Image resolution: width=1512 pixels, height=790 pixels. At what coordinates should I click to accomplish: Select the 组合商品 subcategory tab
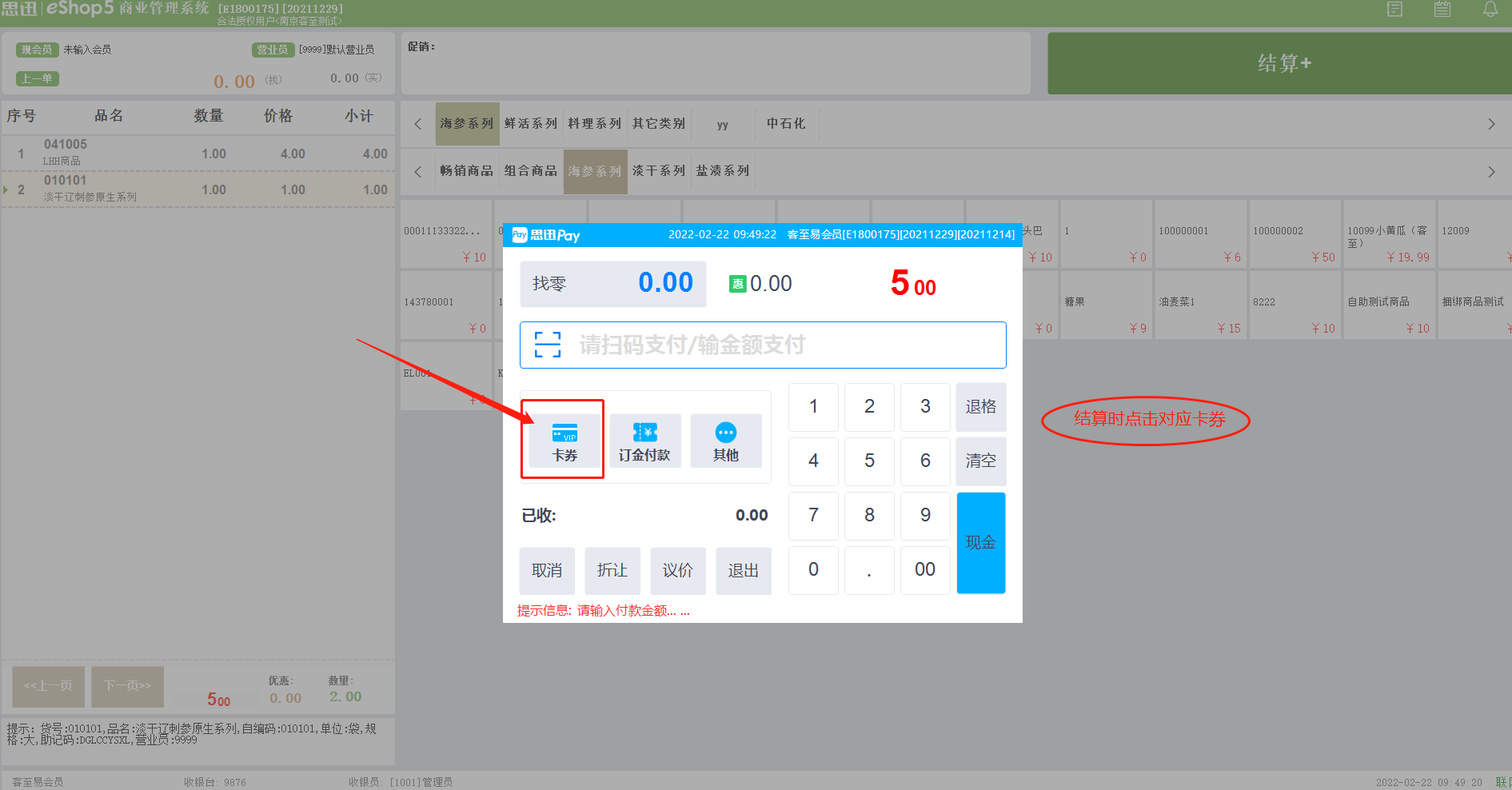[x=531, y=171]
